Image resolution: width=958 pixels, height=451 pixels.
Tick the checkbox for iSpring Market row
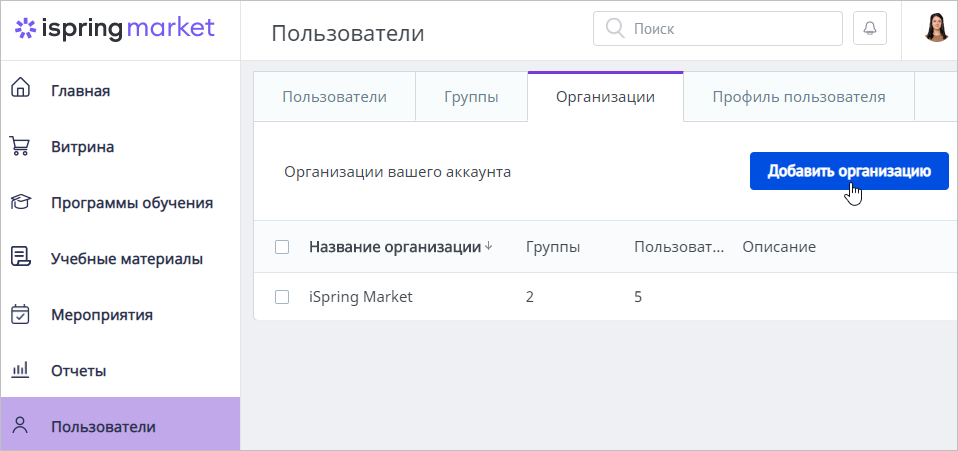pyautogui.click(x=282, y=297)
